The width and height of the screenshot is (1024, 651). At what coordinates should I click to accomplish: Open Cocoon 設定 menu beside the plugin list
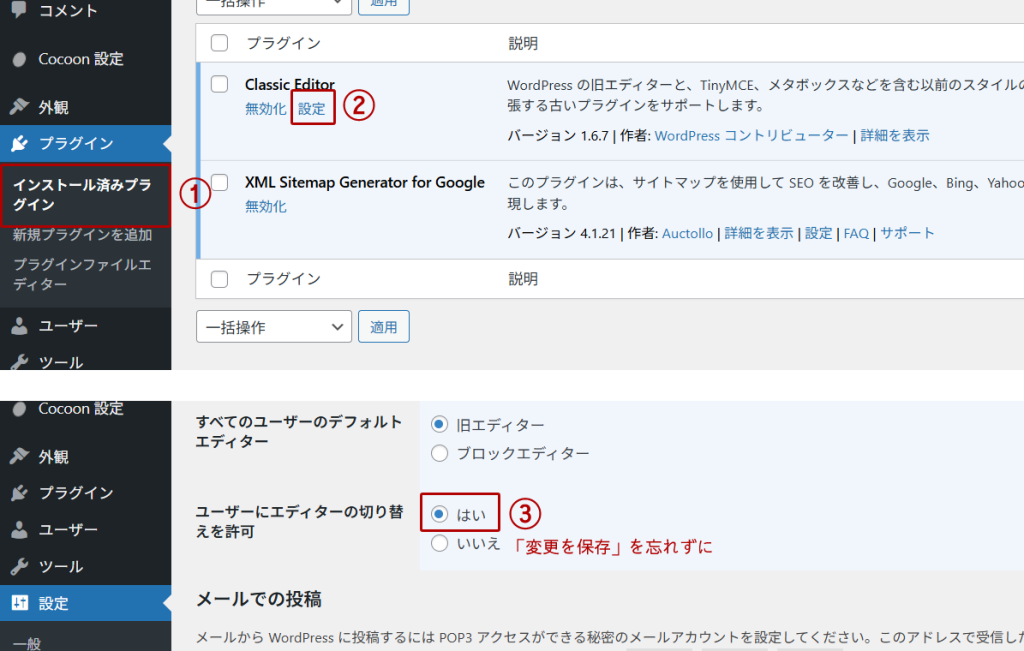click(81, 59)
